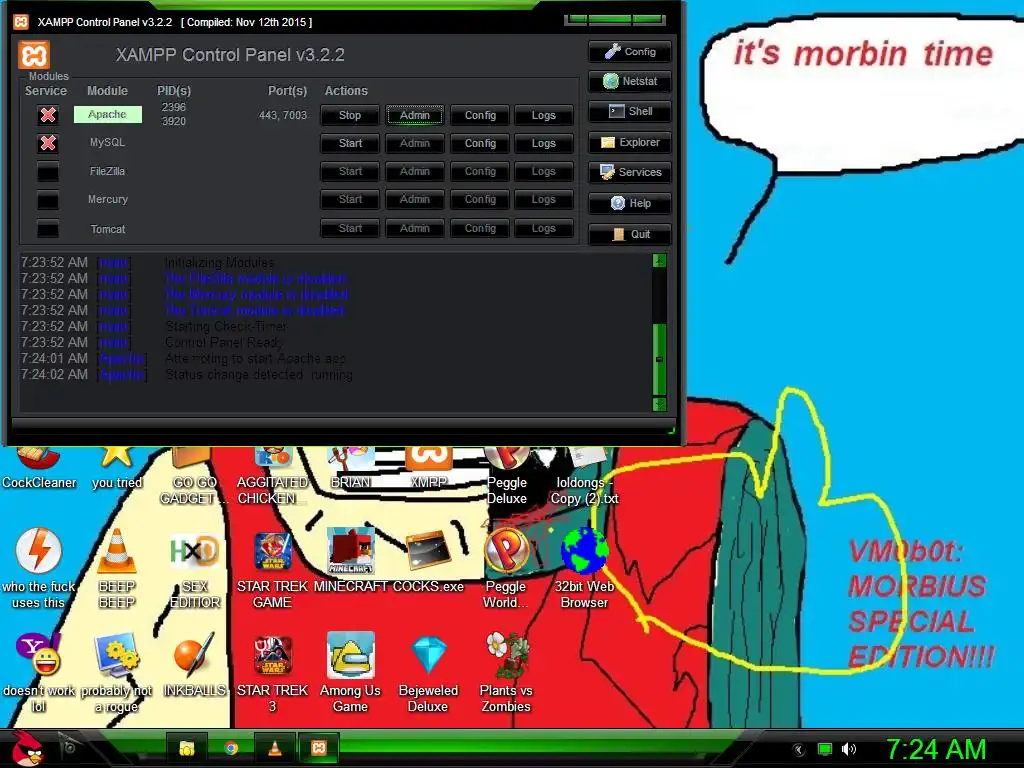Open the 'doesn't work lol' Yahoo icon

tap(39, 673)
